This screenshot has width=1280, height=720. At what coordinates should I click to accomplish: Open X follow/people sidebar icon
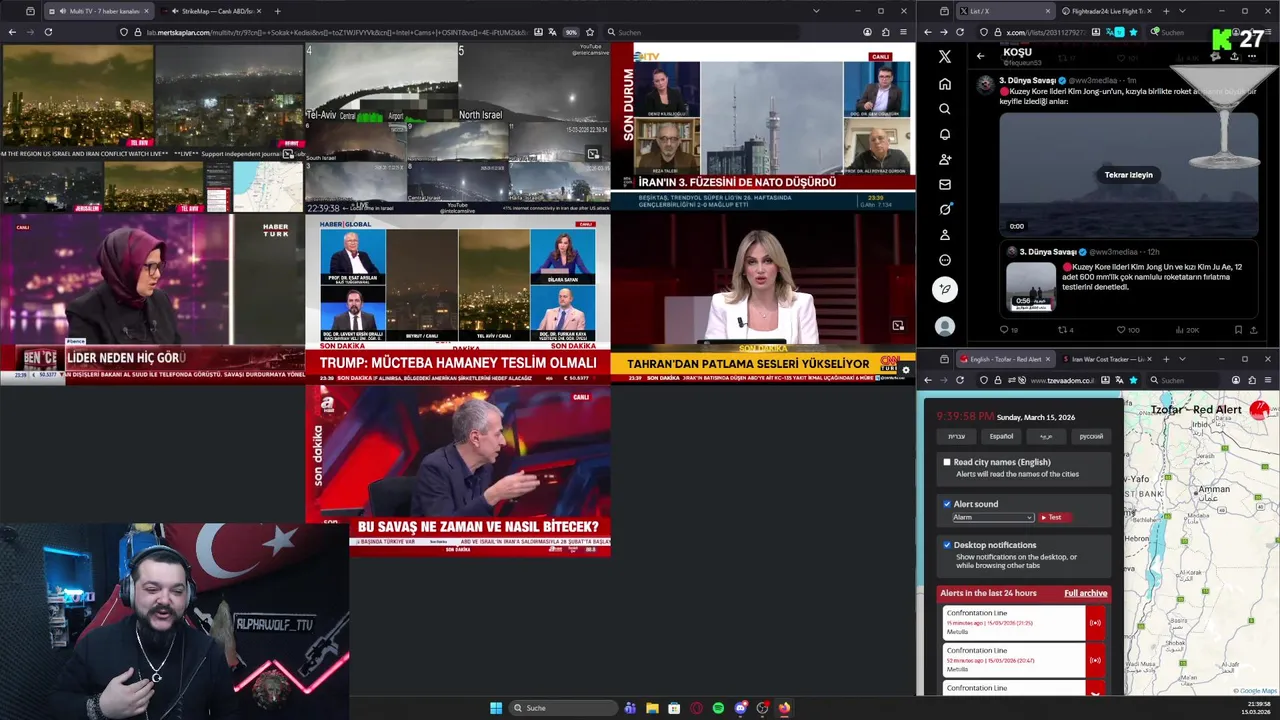pyautogui.click(x=944, y=159)
